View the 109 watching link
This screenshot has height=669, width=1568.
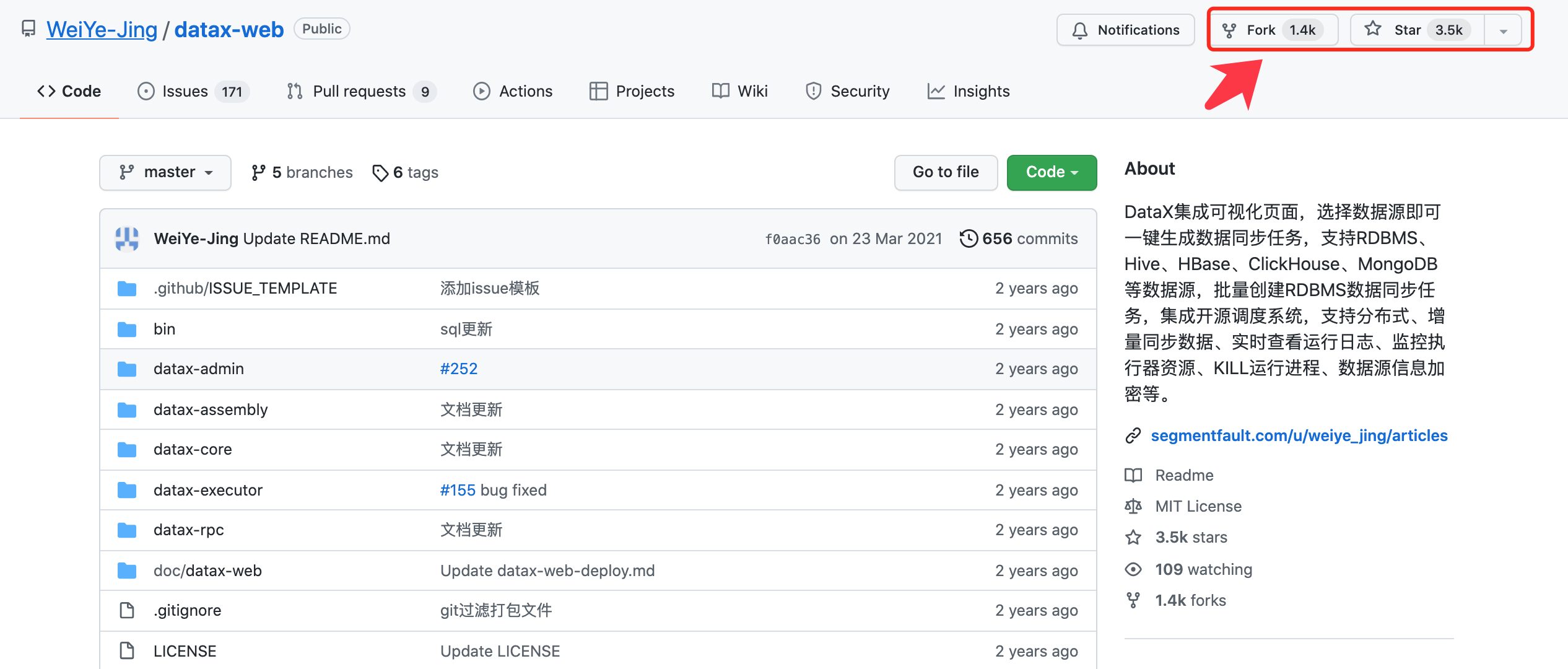(1203, 569)
